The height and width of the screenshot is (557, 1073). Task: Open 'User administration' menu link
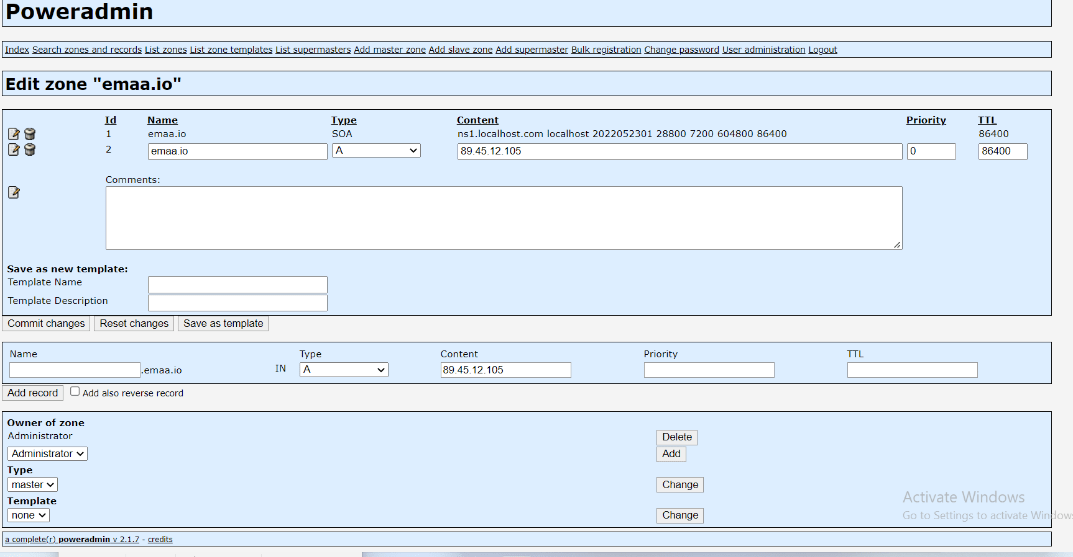click(763, 50)
